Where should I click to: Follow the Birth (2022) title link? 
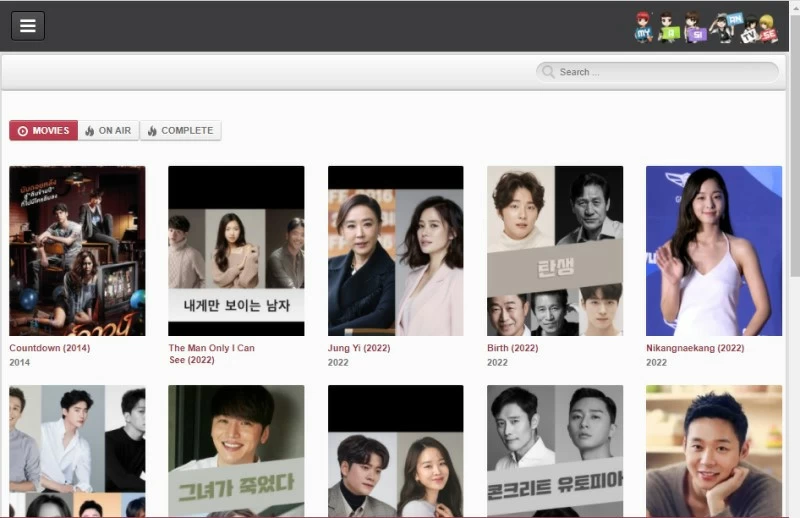pyautogui.click(x=512, y=348)
